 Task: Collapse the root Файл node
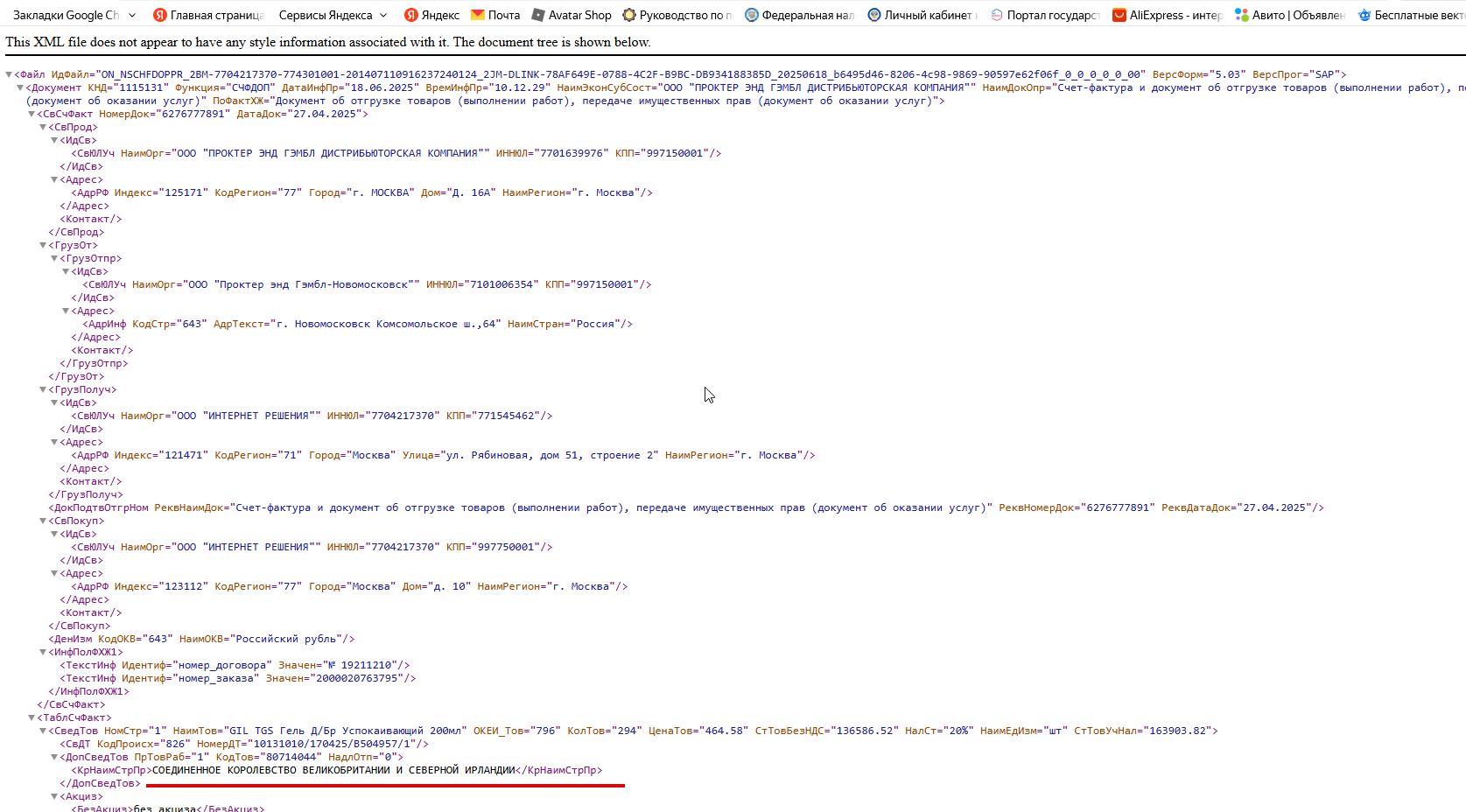click(9, 75)
